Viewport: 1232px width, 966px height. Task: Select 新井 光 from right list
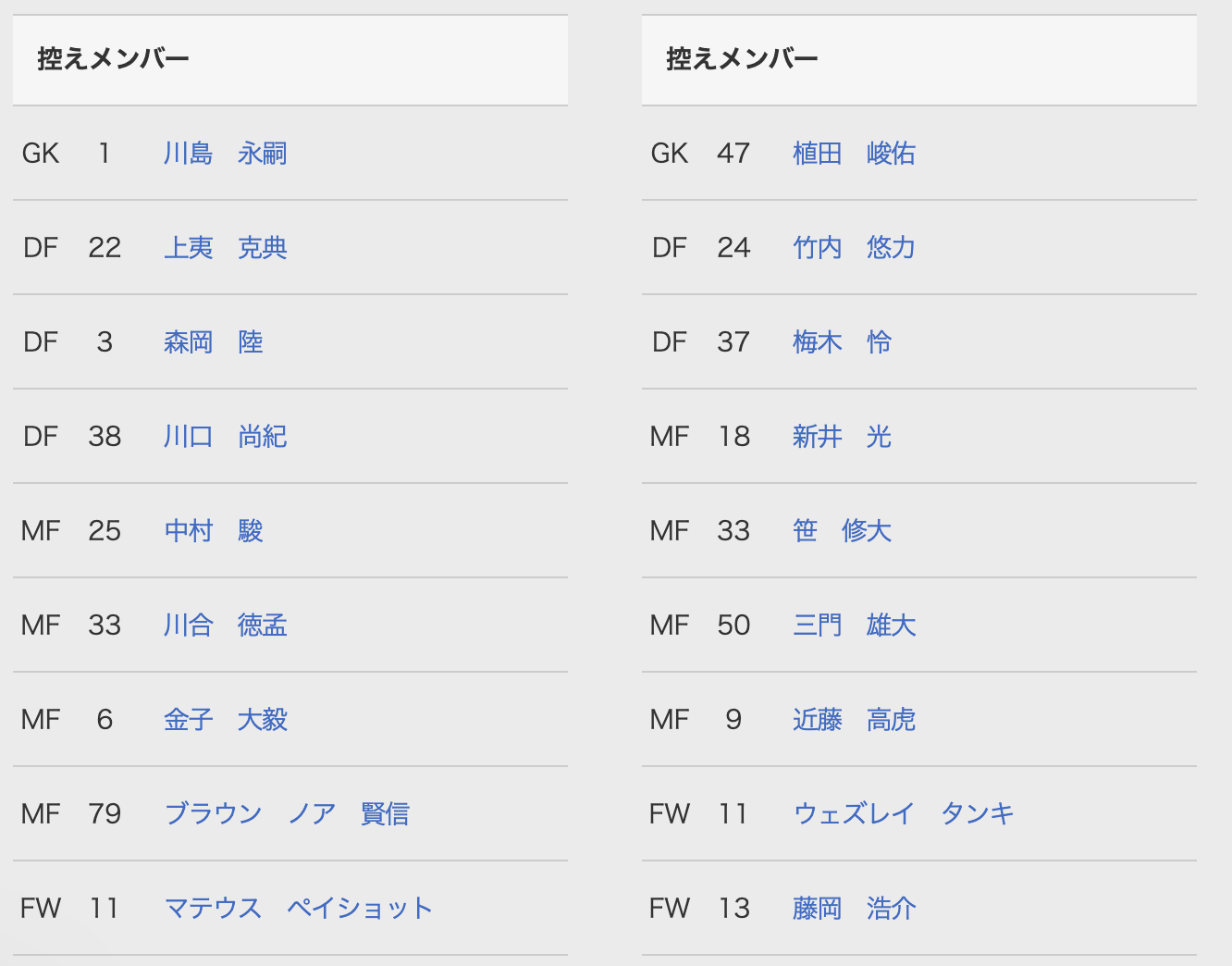pos(842,437)
